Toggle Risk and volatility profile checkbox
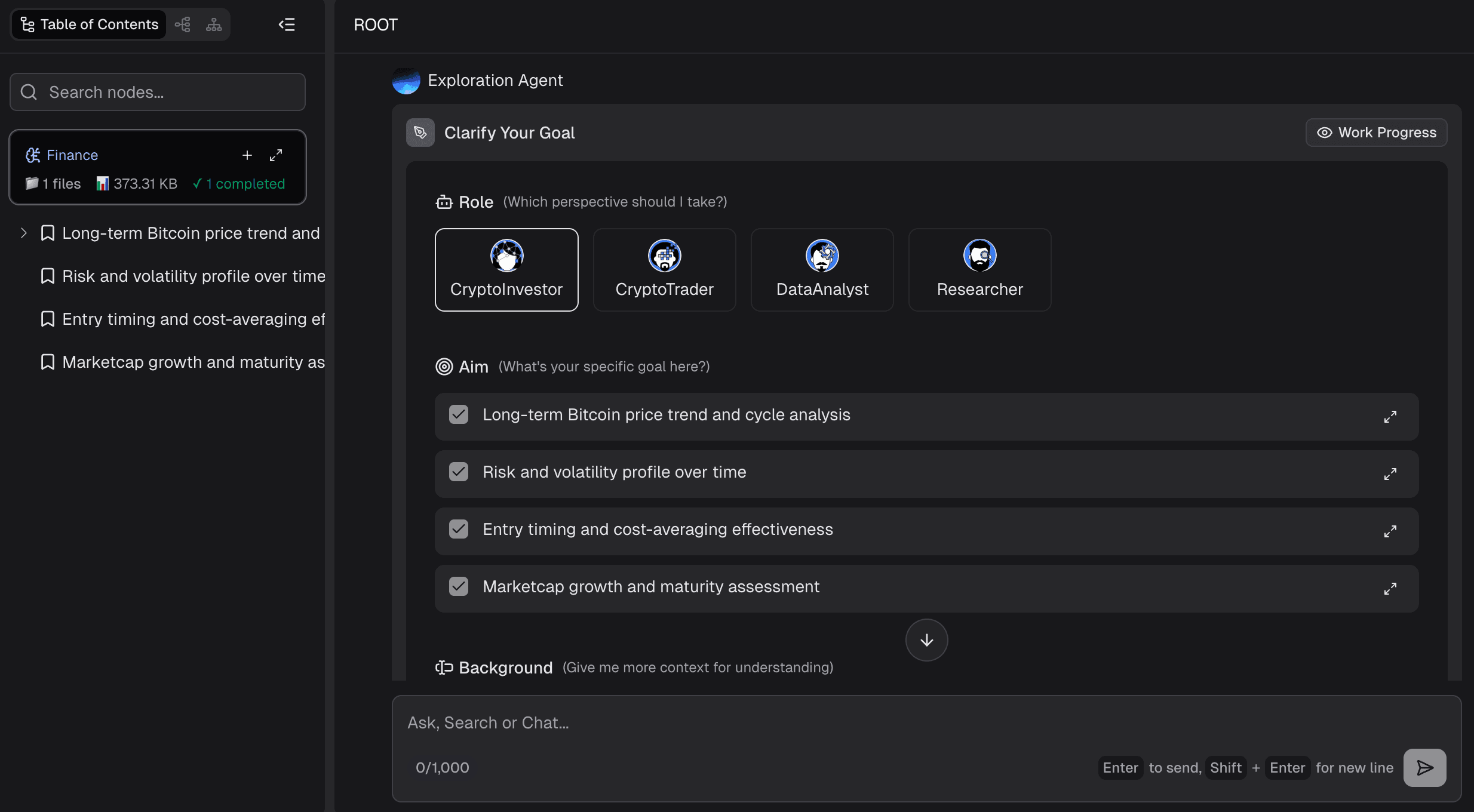 (x=459, y=472)
